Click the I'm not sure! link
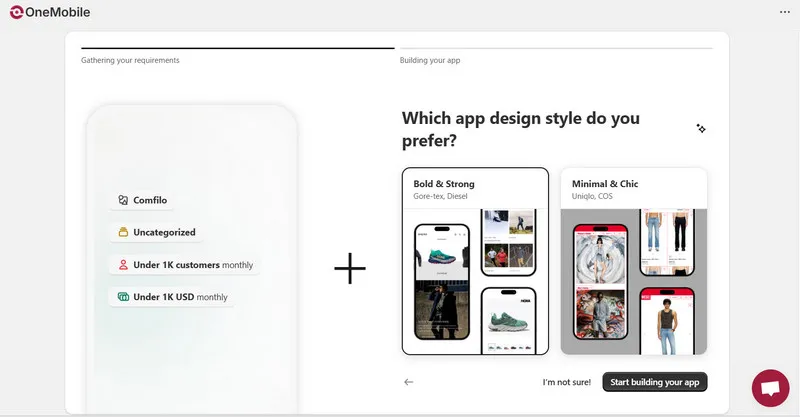Image resolution: width=800 pixels, height=417 pixels. coord(566,382)
